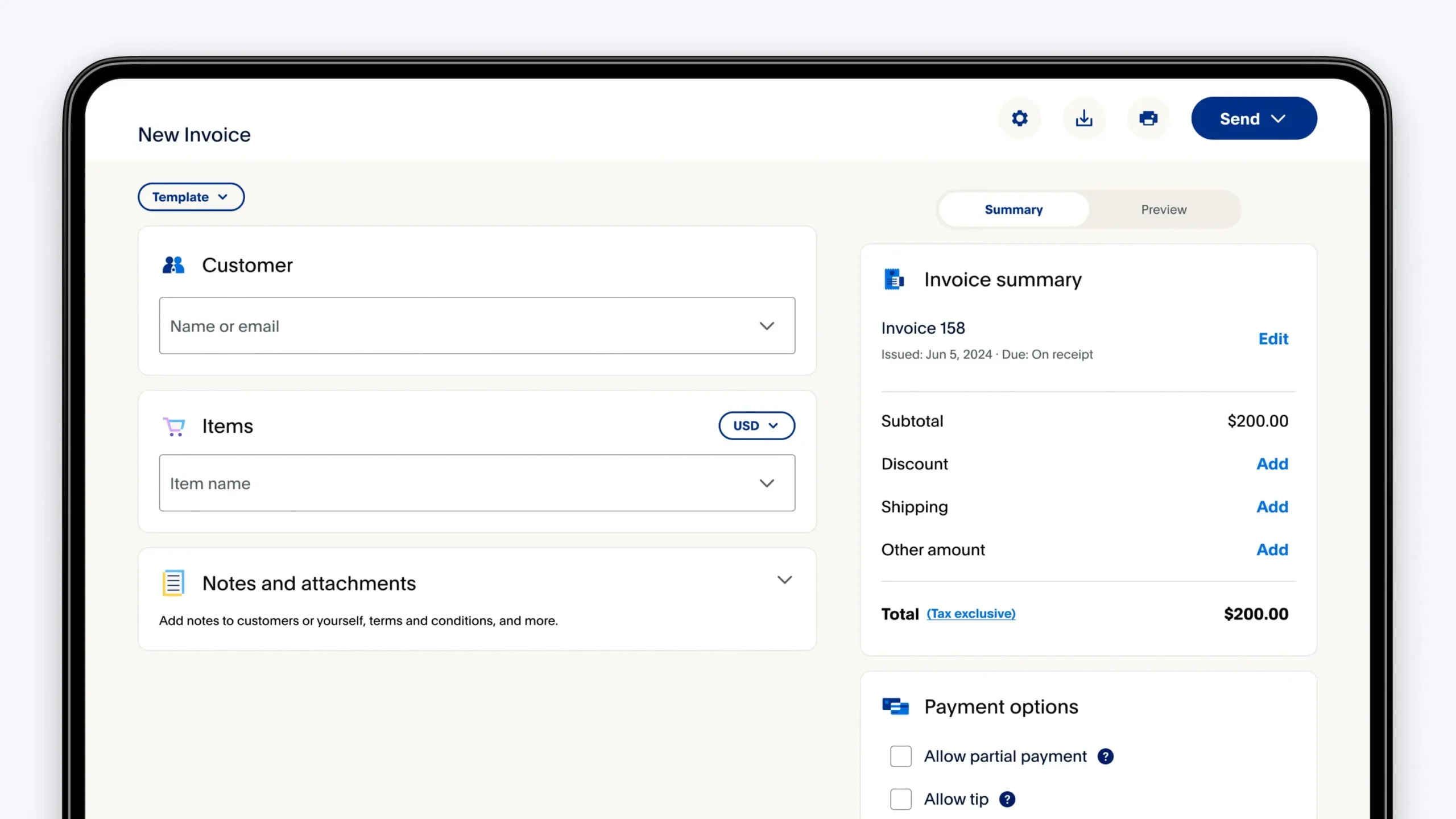
Task: Open the Template dropdown
Action: pyautogui.click(x=191, y=197)
